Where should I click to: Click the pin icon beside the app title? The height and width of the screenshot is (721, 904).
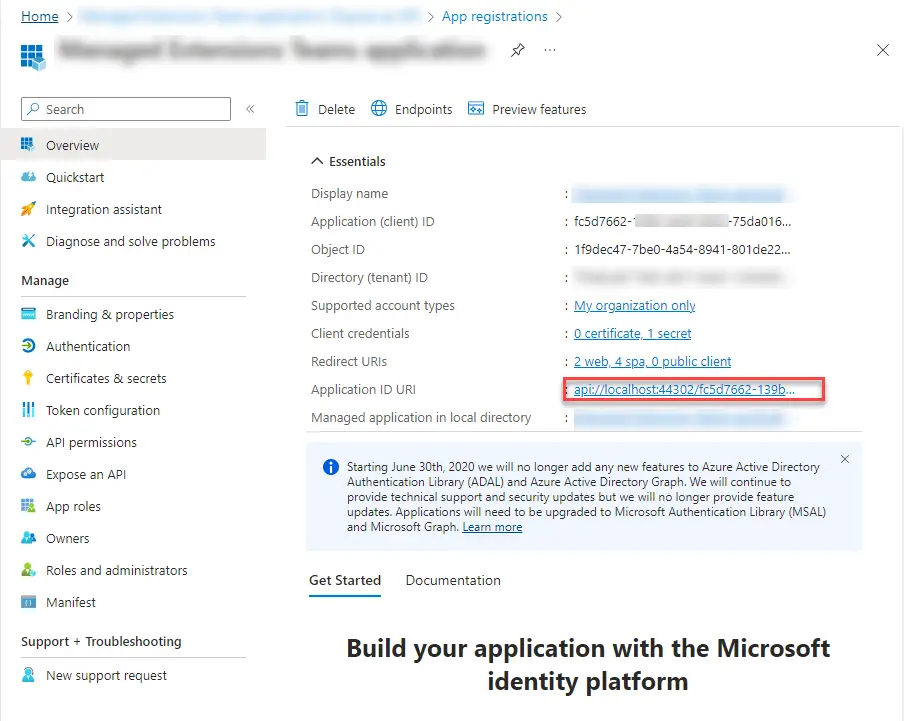click(x=518, y=50)
